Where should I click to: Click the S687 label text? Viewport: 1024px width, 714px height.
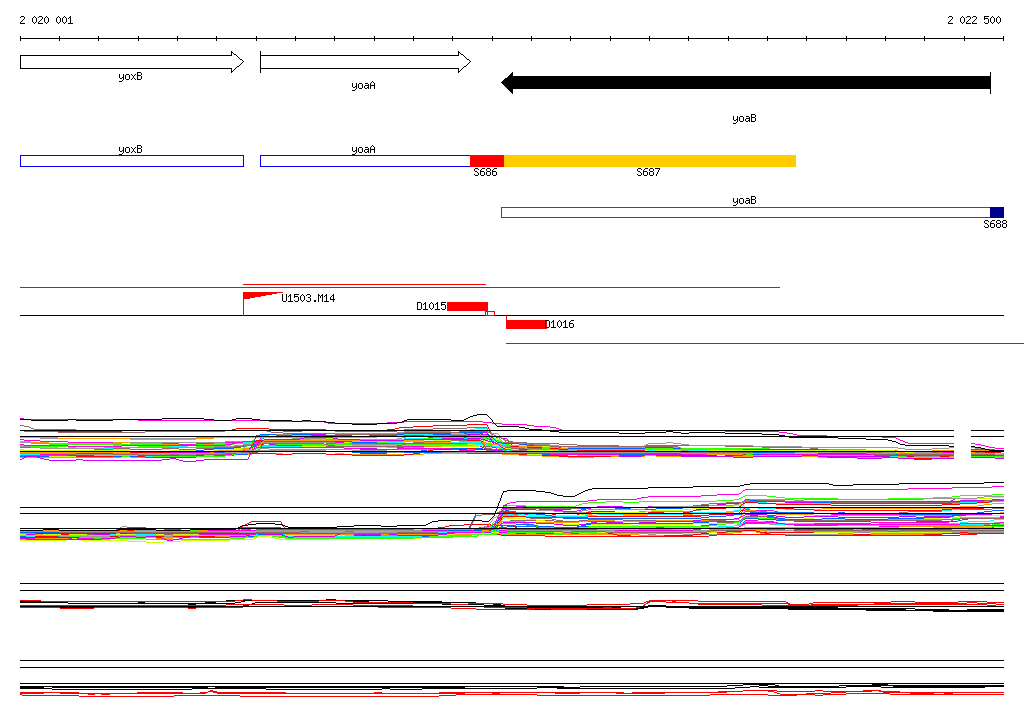[648, 172]
